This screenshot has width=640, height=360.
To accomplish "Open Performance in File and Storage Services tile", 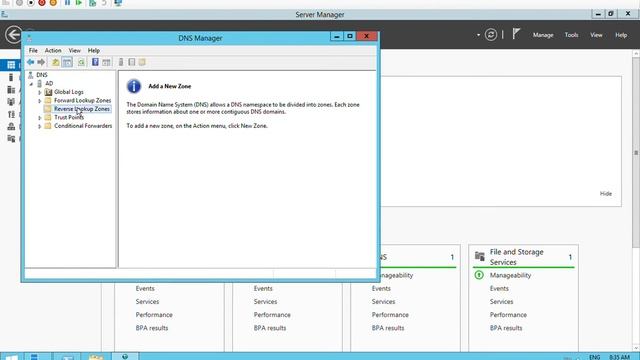I will pyautogui.click(x=508, y=315).
